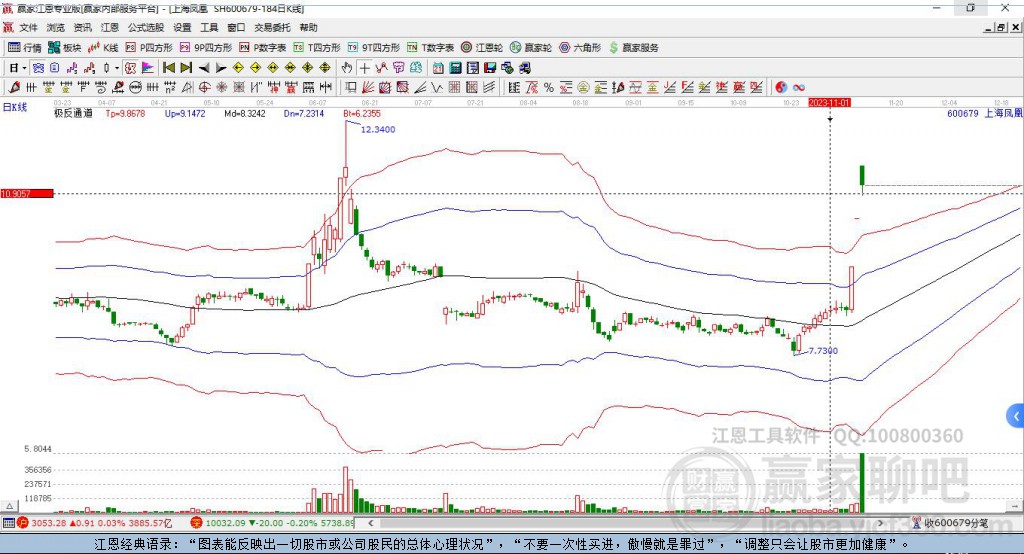Toggle the crosshair cursor tool
The width and height of the screenshot is (1024, 554).
[364, 68]
